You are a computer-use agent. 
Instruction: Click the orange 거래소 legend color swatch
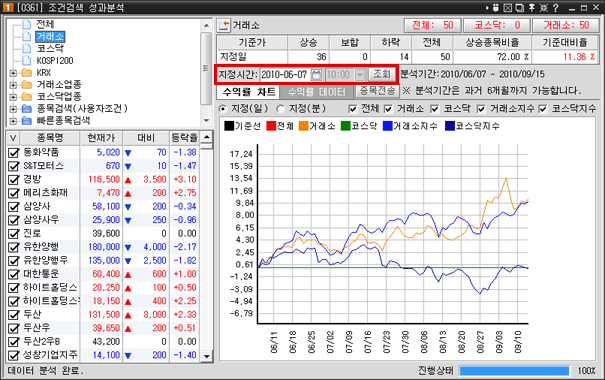click(x=304, y=126)
